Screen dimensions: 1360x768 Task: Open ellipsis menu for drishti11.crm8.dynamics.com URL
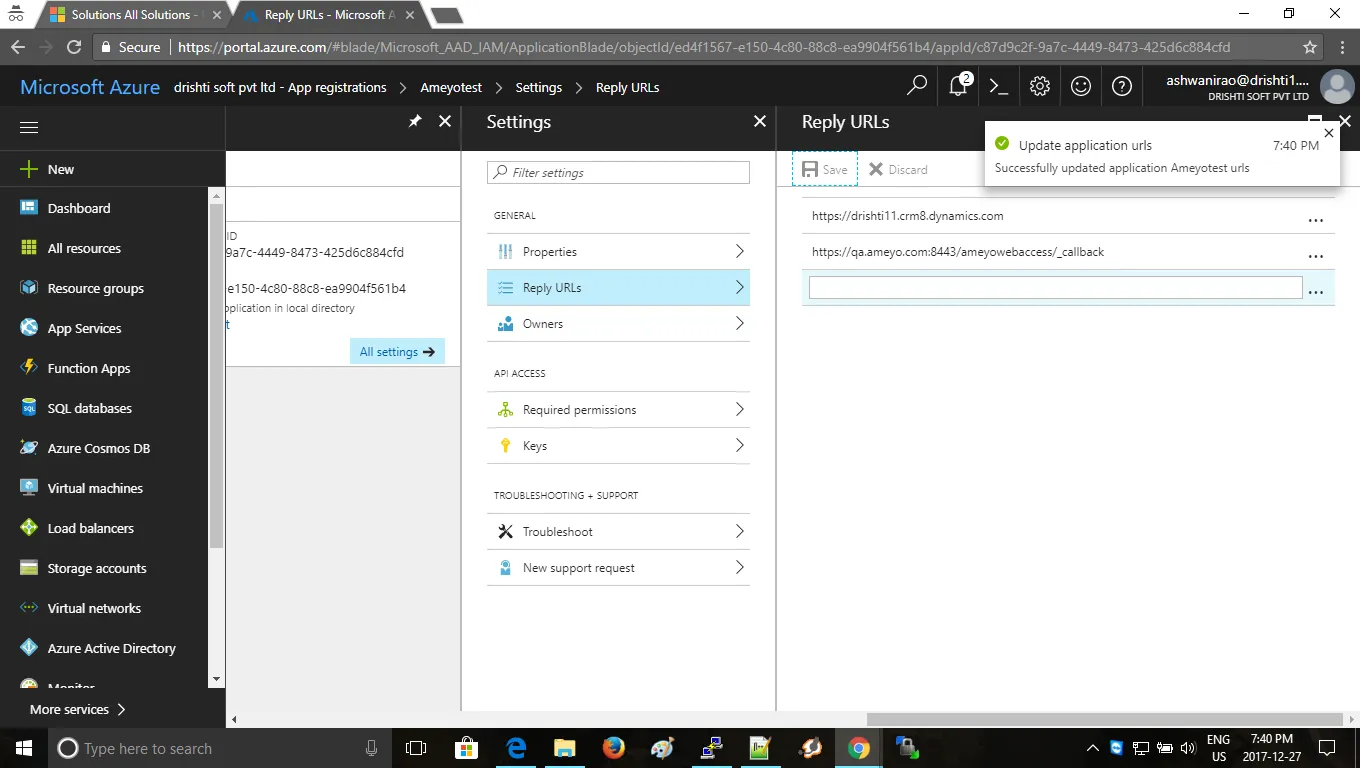click(x=1316, y=219)
